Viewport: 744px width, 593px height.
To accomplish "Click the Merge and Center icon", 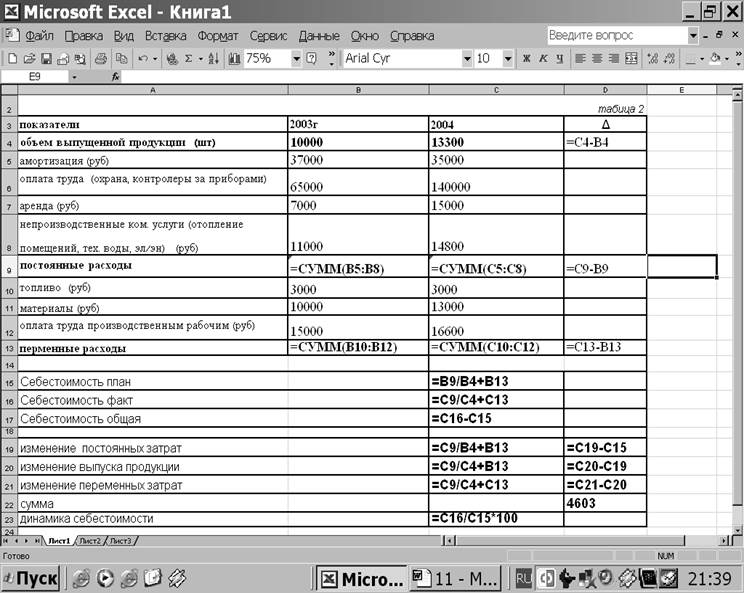I will tap(631, 59).
